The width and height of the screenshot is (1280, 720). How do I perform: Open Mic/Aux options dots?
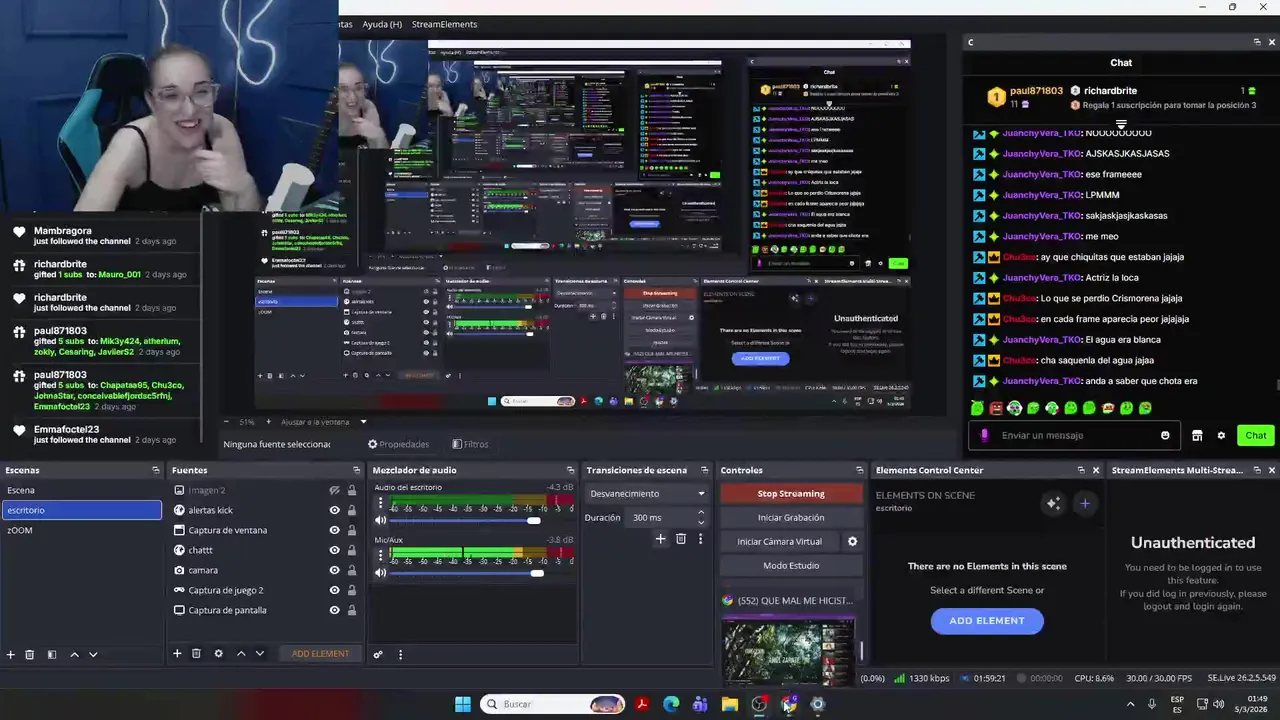click(380, 557)
